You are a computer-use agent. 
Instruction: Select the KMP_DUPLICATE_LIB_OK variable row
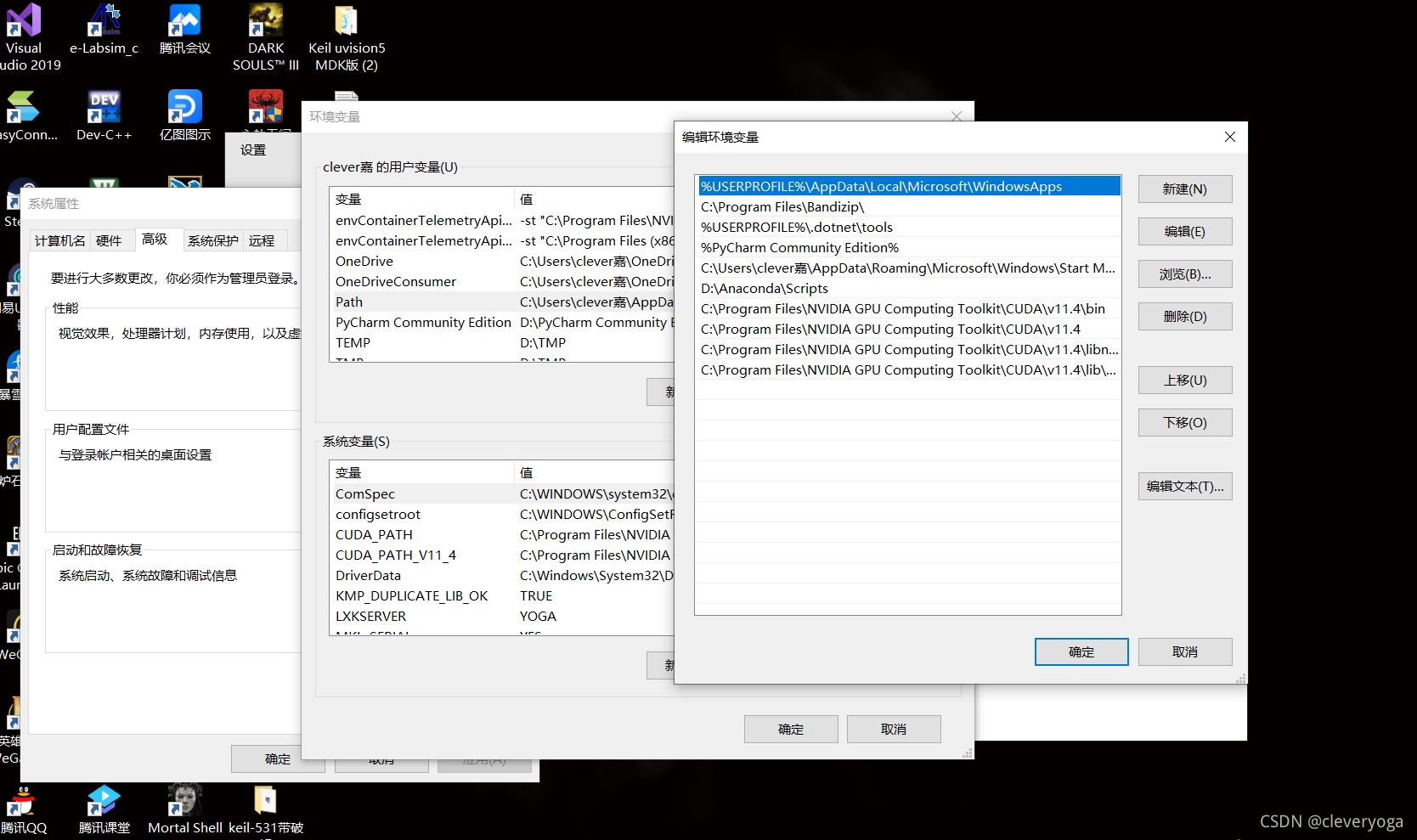[503, 596]
